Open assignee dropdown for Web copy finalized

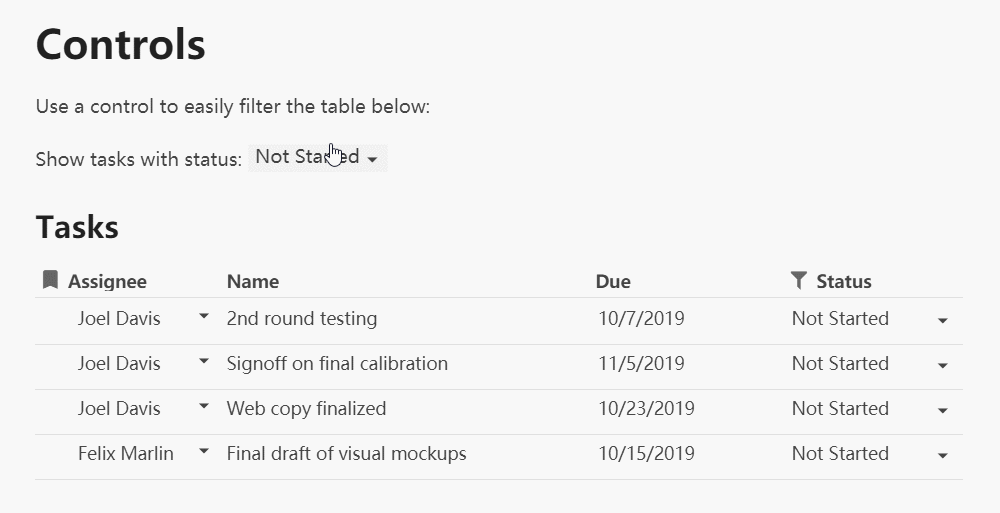tap(204, 406)
